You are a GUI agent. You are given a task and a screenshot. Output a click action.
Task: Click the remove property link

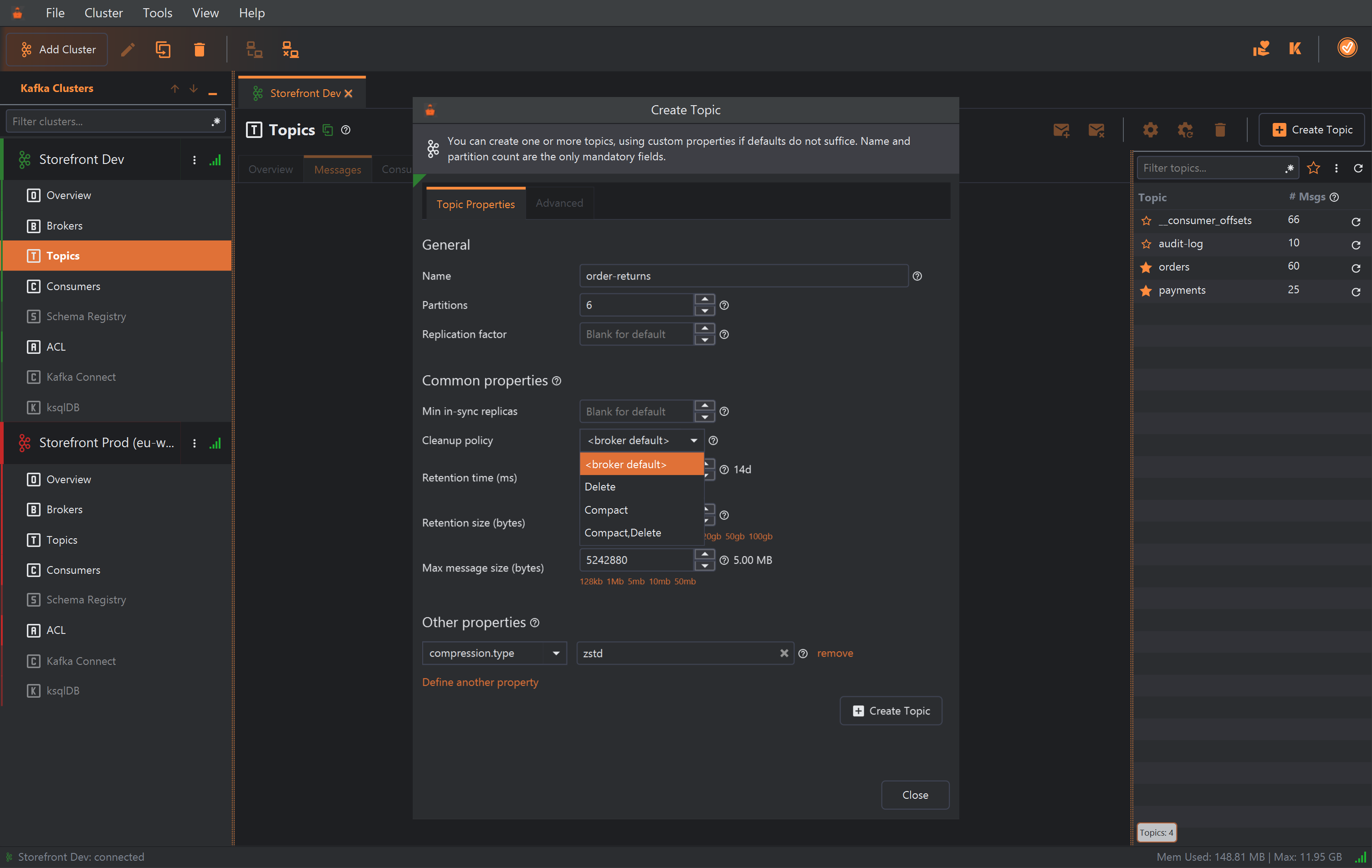834,654
